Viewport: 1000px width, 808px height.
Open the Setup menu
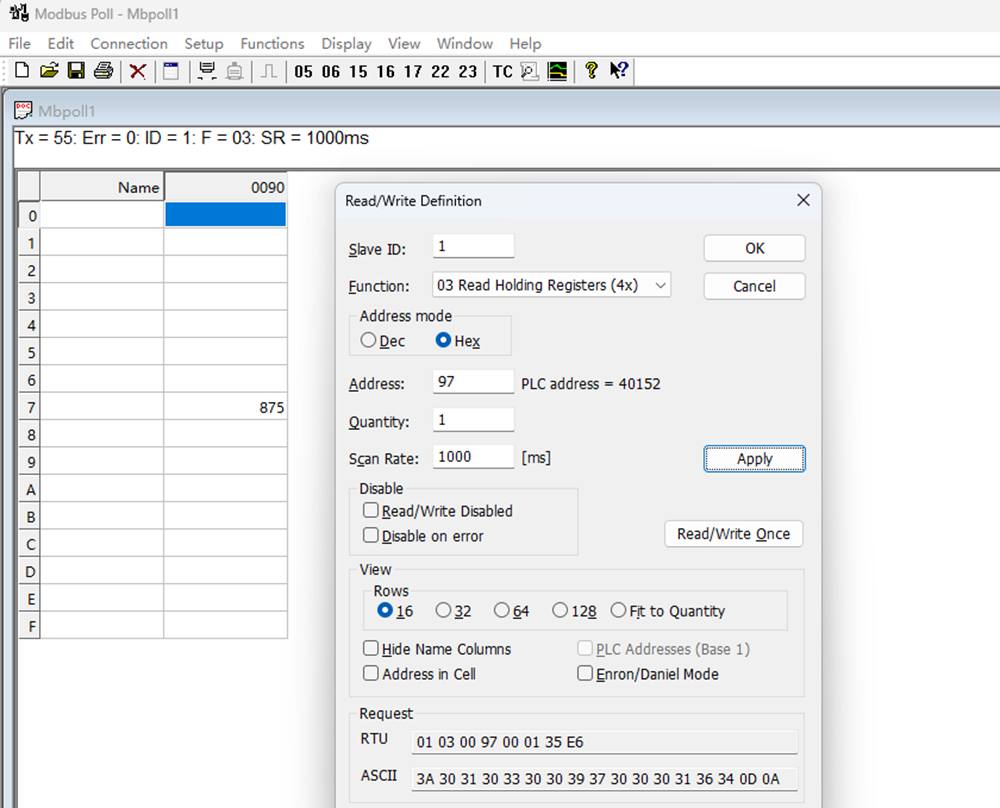[x=204, y=43]
